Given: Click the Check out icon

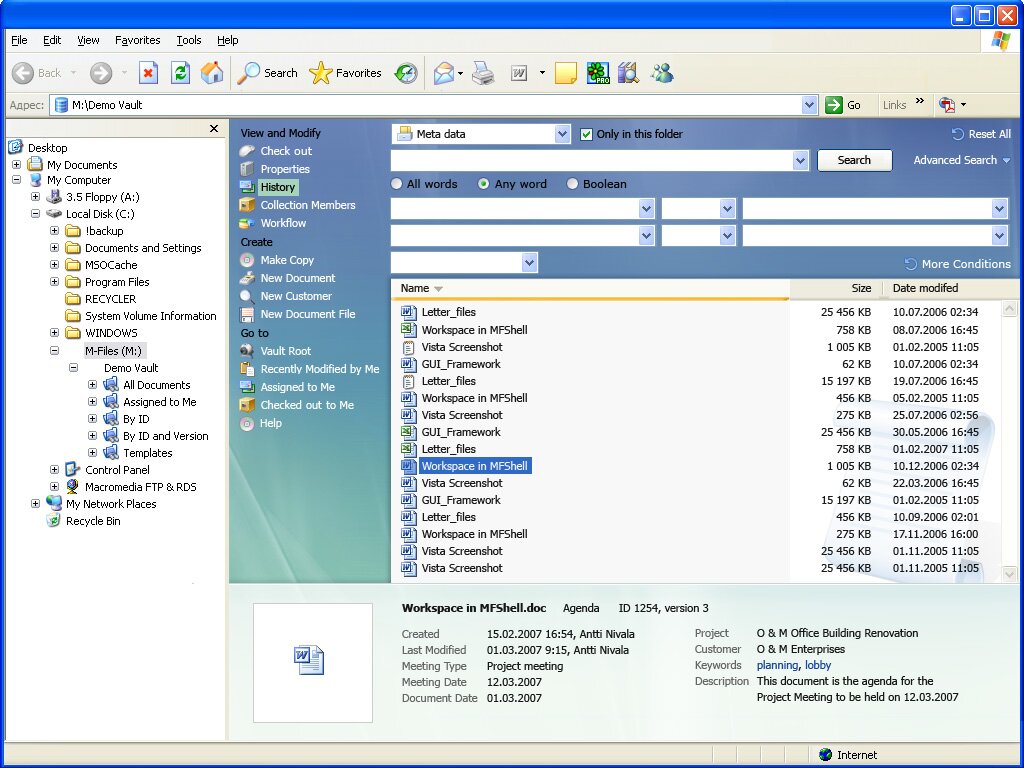Looking at the screenshot, I should 247,151.
